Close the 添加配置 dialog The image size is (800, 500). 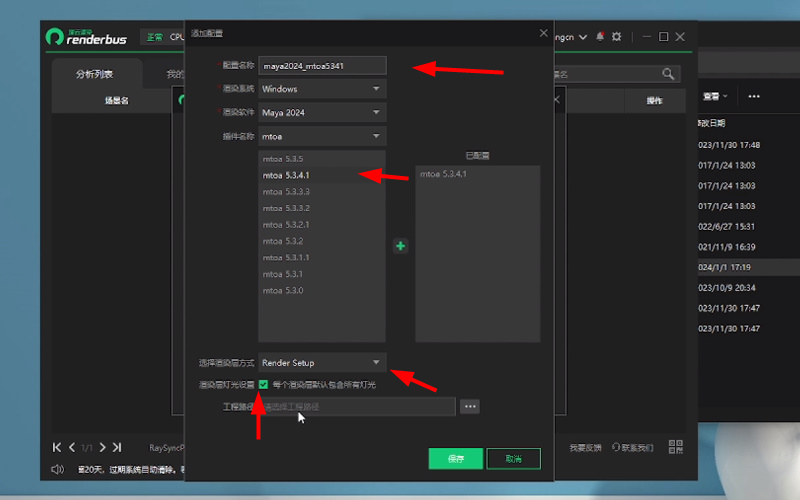[x=543, y=33]
